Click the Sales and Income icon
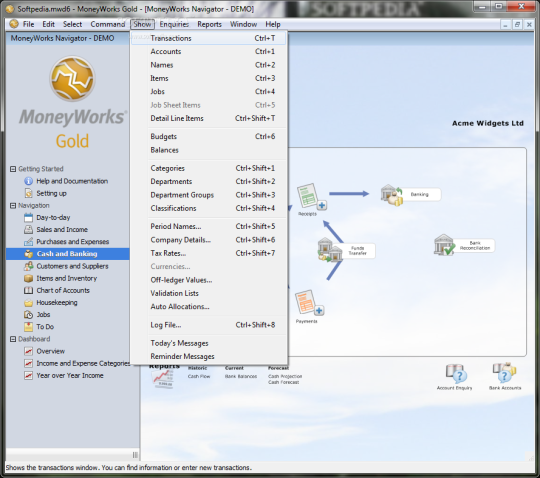 tap(29, 230)
